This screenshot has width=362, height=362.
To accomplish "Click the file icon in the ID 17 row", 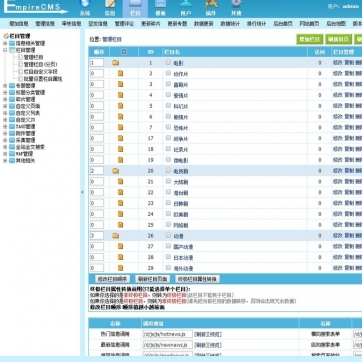I will tap(121, 138).
